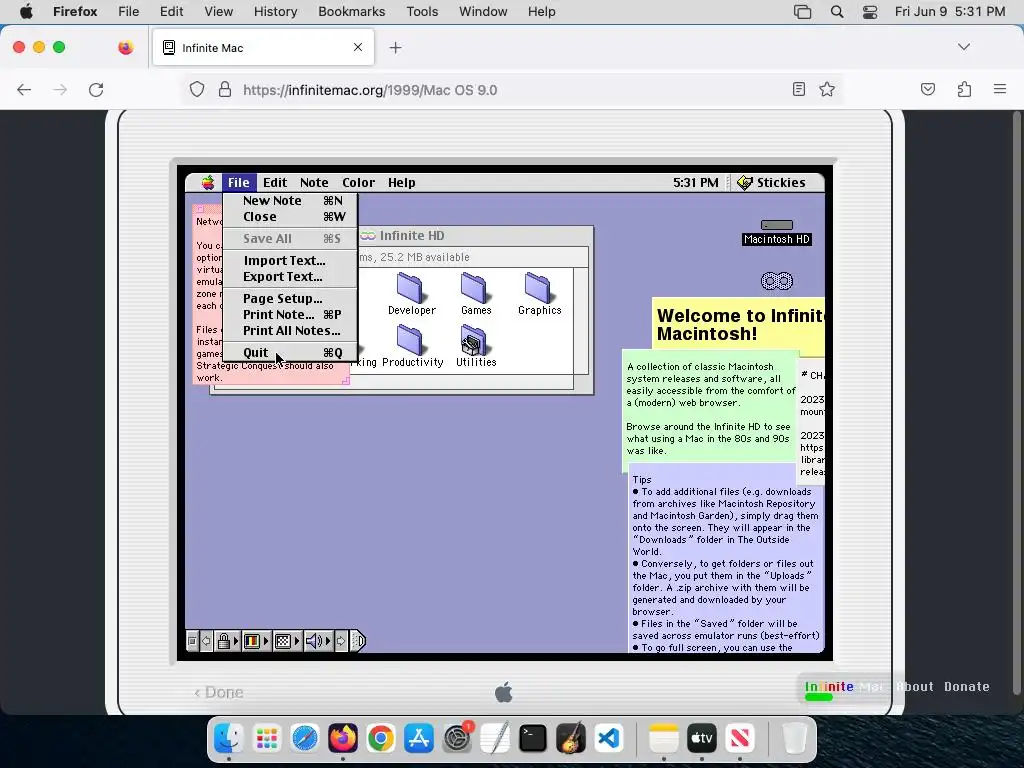Open the monitor resolution Control Strip module
The height and width of the screenshot is (768, 1024).
pyautogui.click(x=286, y=641)
